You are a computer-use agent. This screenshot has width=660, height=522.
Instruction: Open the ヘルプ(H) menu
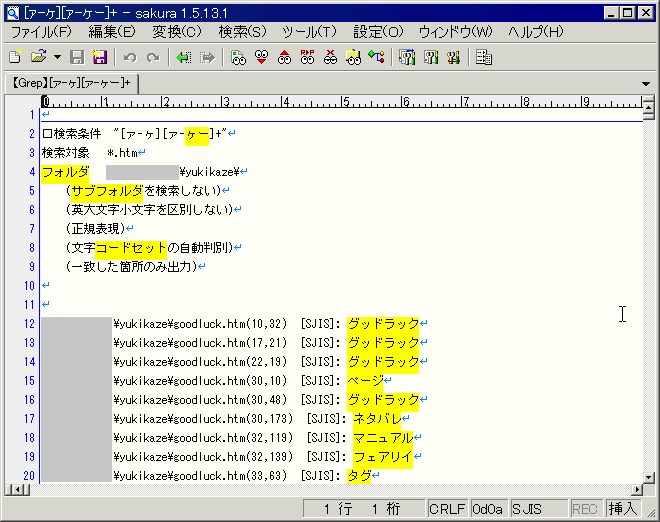[x=535, y=32]
